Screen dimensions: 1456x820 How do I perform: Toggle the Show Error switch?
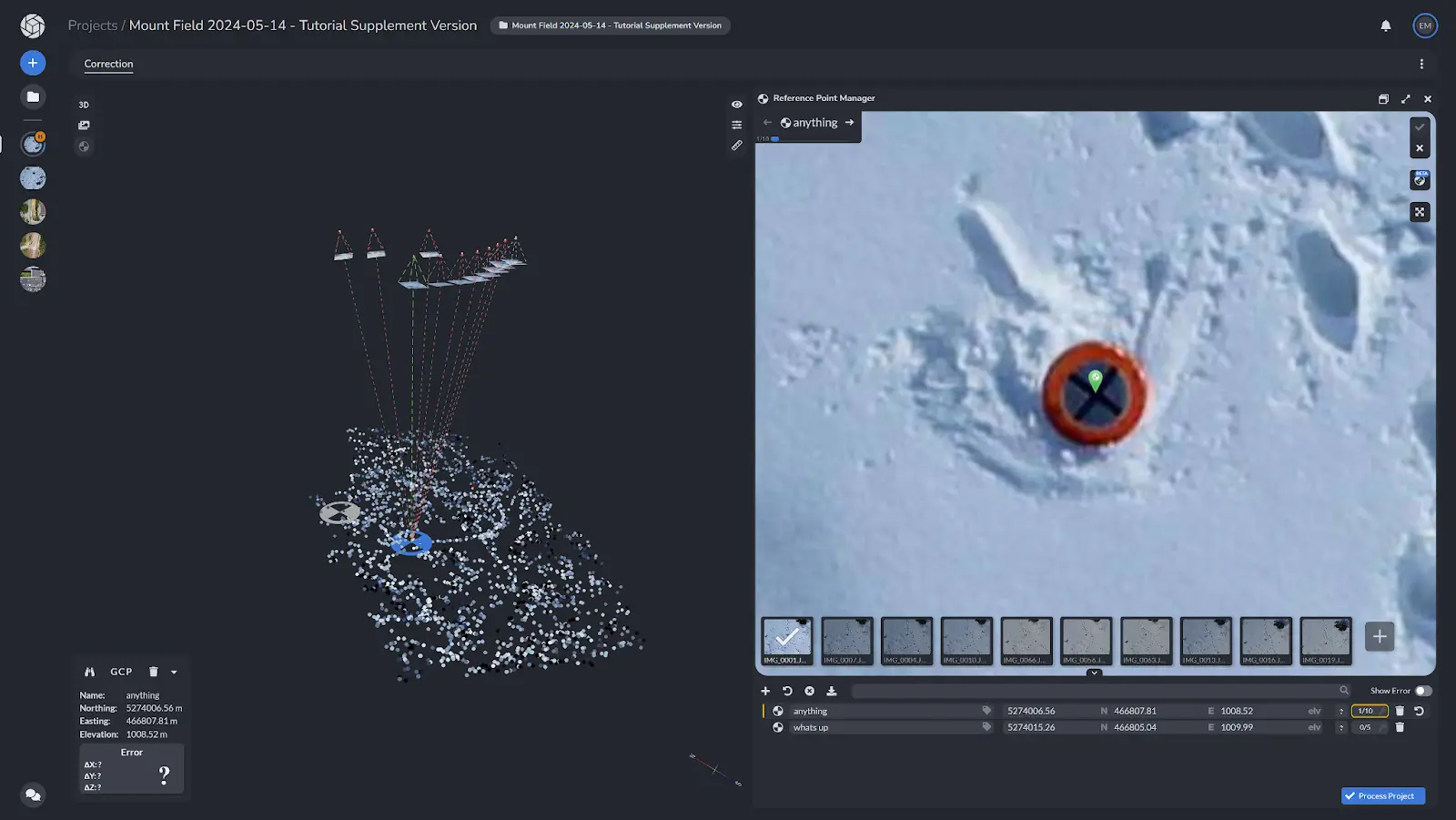(x=1423, y=691)
